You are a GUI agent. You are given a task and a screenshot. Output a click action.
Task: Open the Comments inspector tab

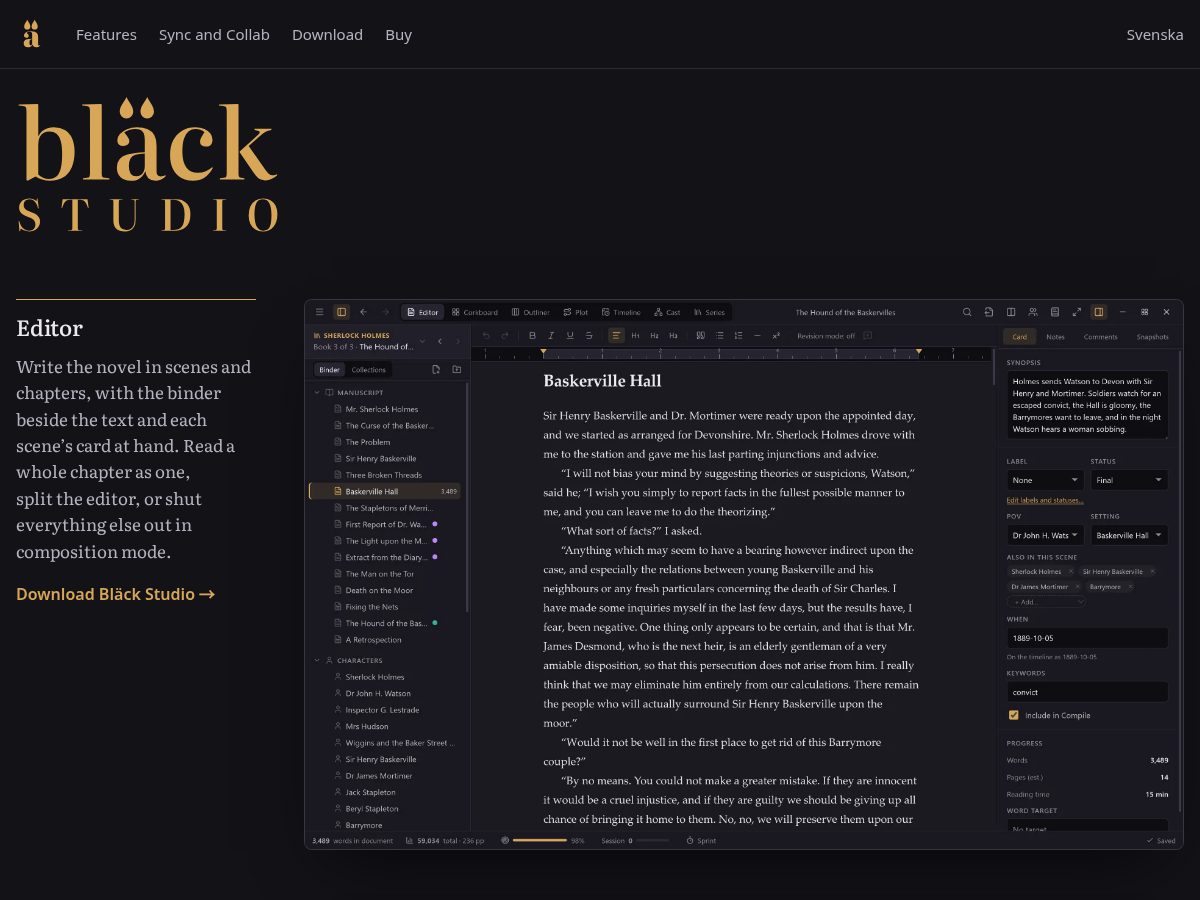click(1100, 337)
